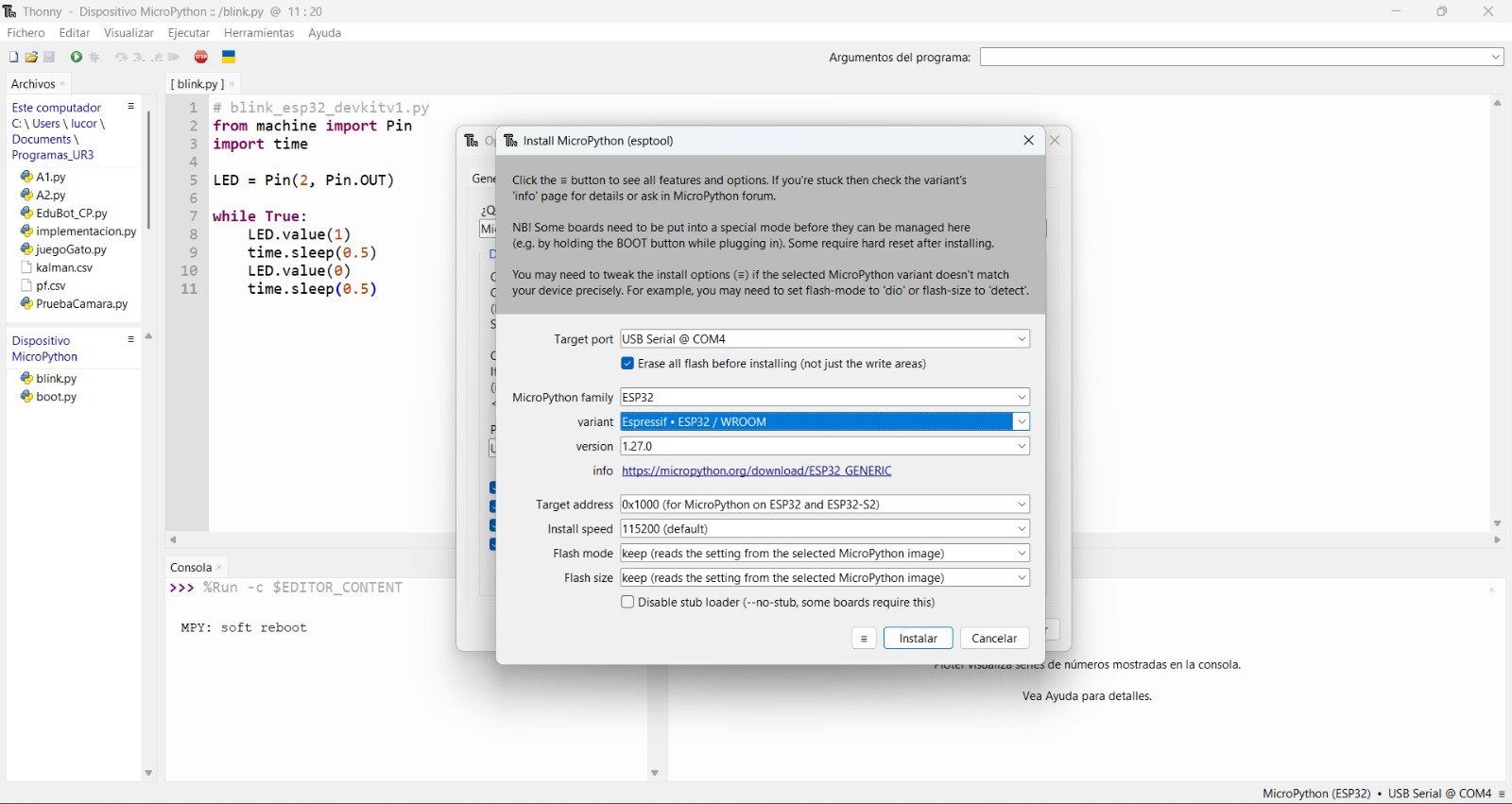This screenshot has width=1512, height=804.
Task: Click the red Stop icon
Action: coord(201,58)
